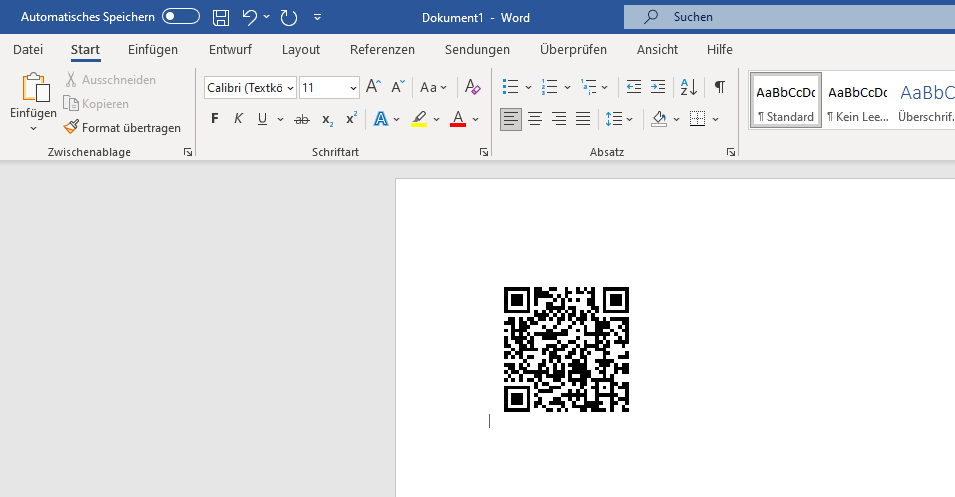Justify text alignment
The width and height of the screenshot is (955, 497).
click(x=583, y=119)
